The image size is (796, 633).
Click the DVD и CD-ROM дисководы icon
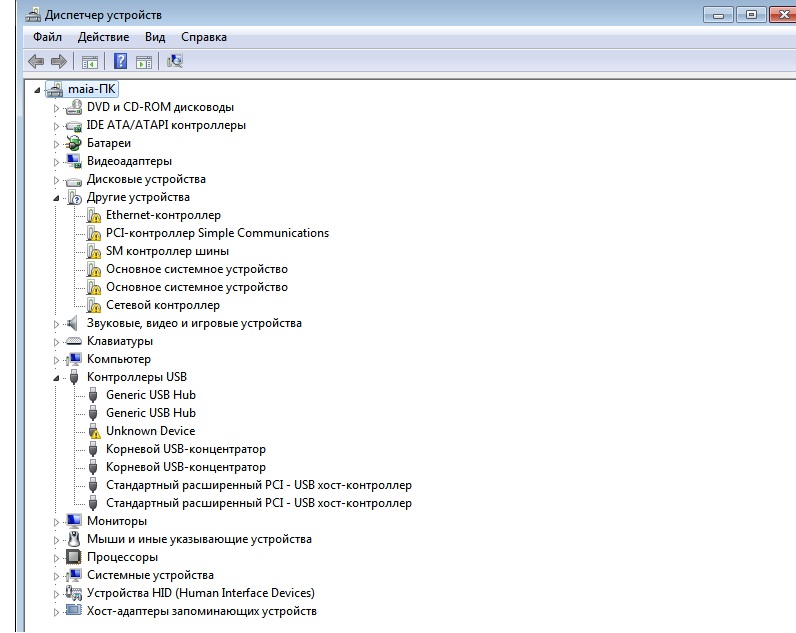(74, 107)
